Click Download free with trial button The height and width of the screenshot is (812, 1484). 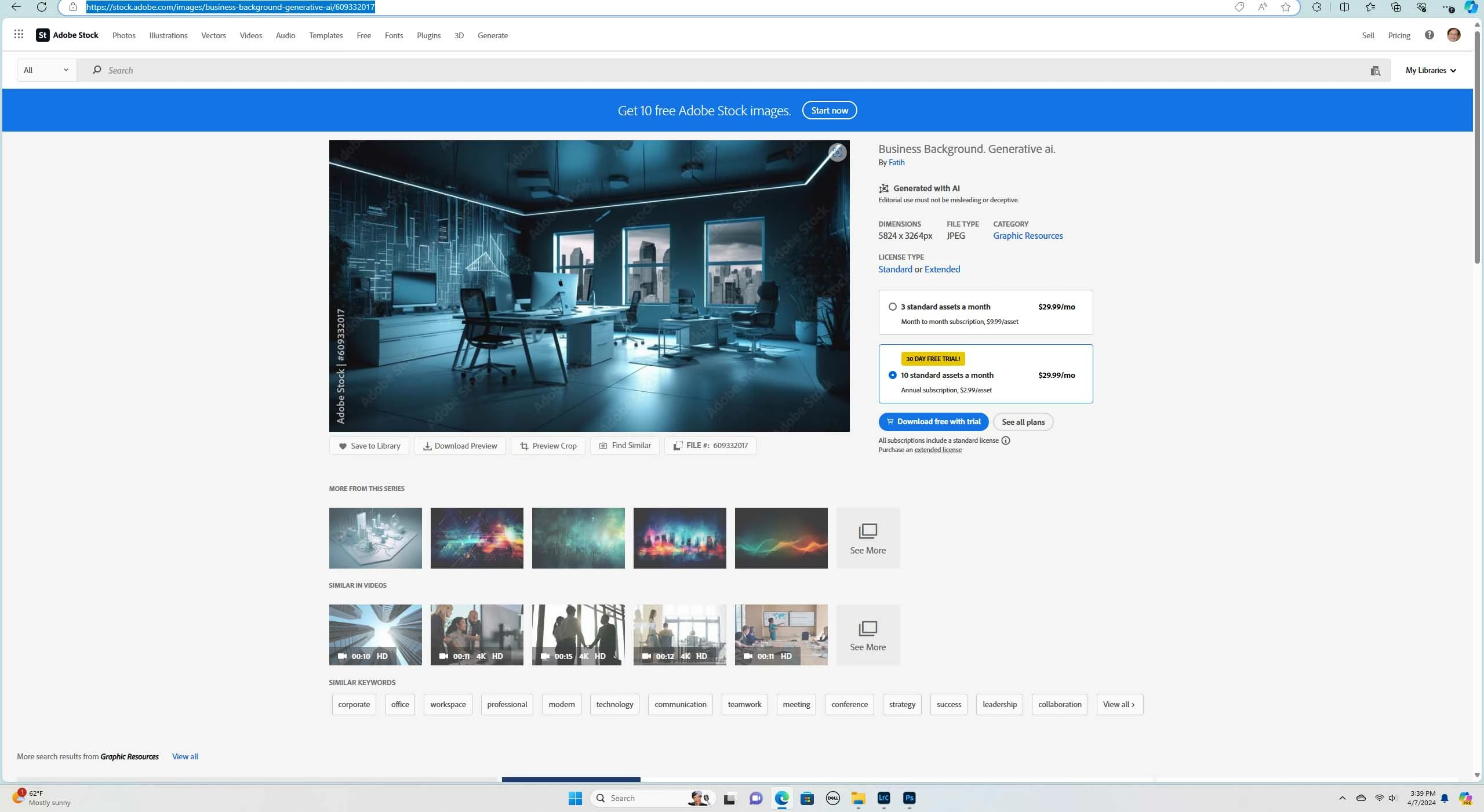(933, 422)
